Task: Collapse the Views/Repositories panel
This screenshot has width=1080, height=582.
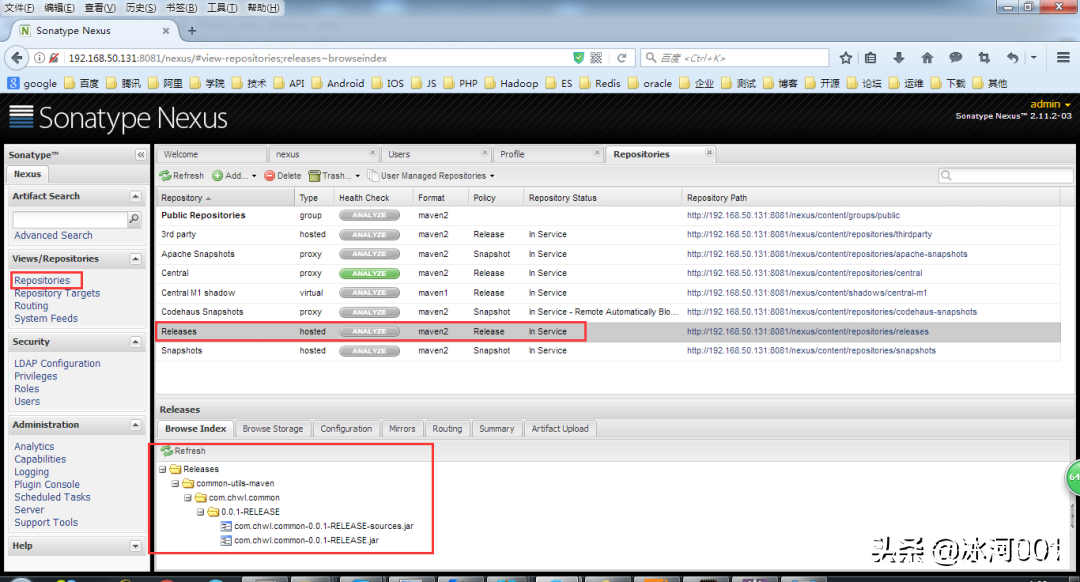Action: [136, 259]
